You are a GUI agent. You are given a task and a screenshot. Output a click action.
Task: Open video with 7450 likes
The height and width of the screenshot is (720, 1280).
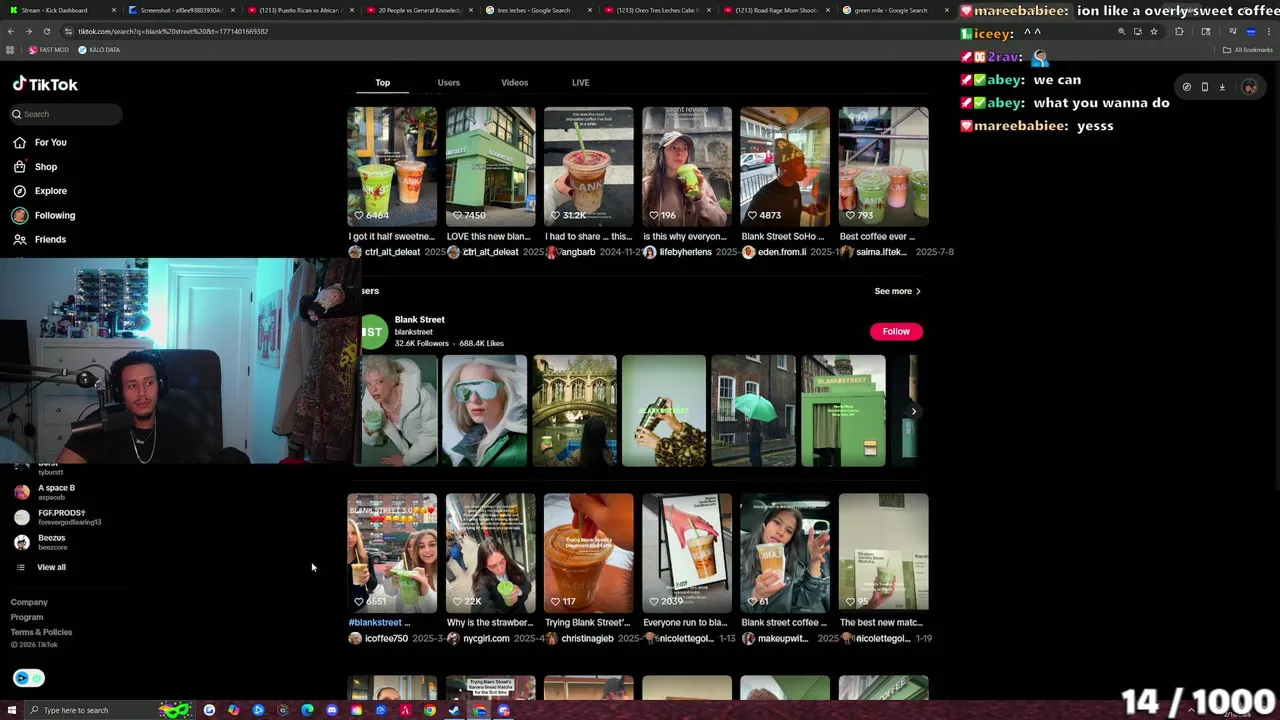490,166
